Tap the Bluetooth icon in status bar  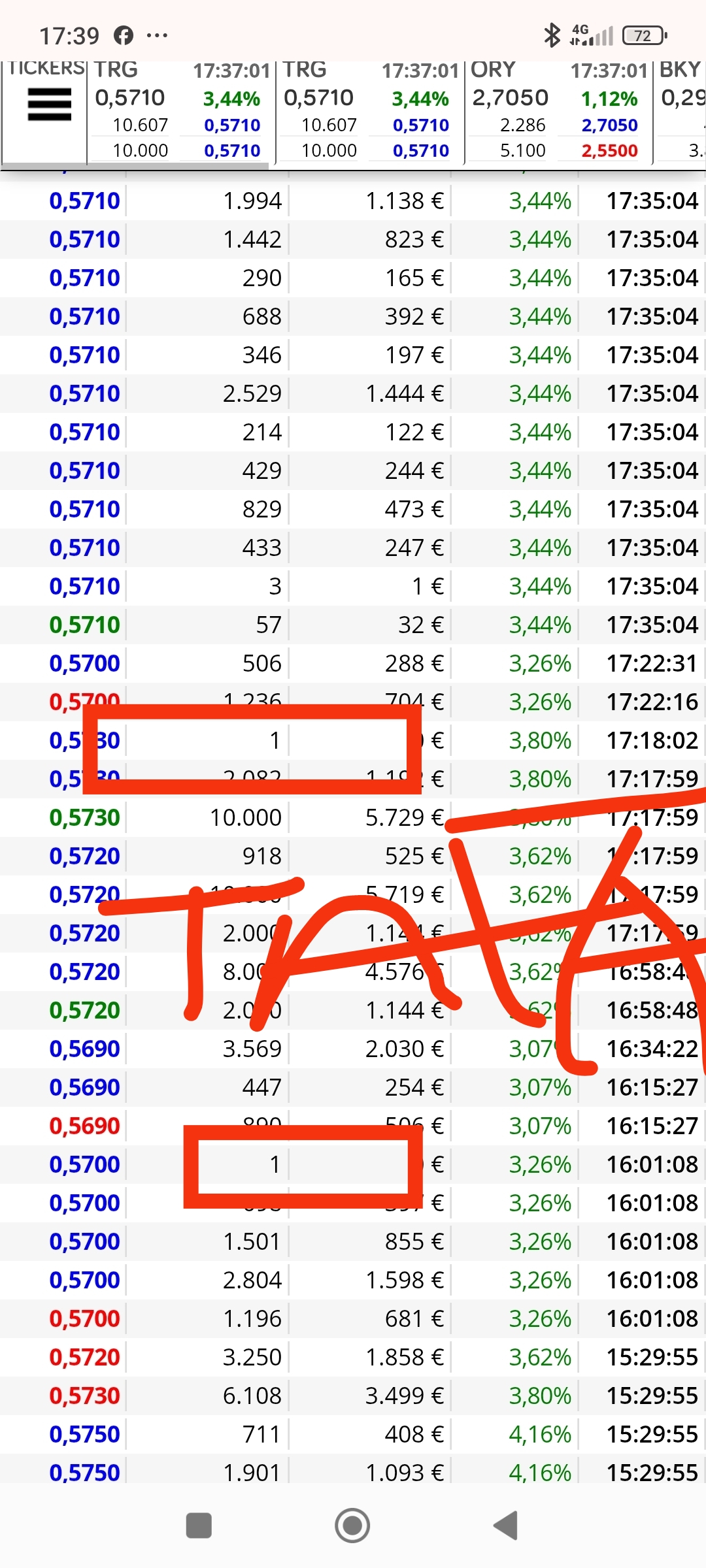(552, 35)
